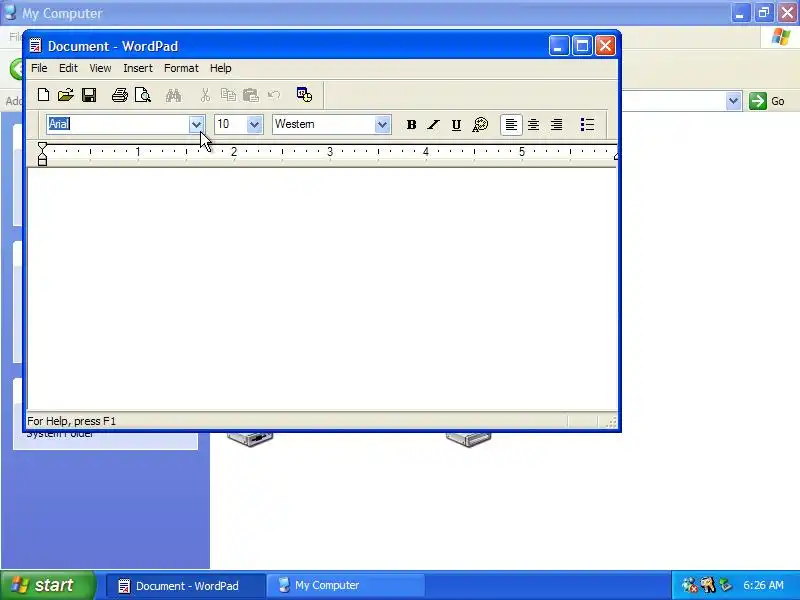Click inside the blank document area

pos(322,289)
